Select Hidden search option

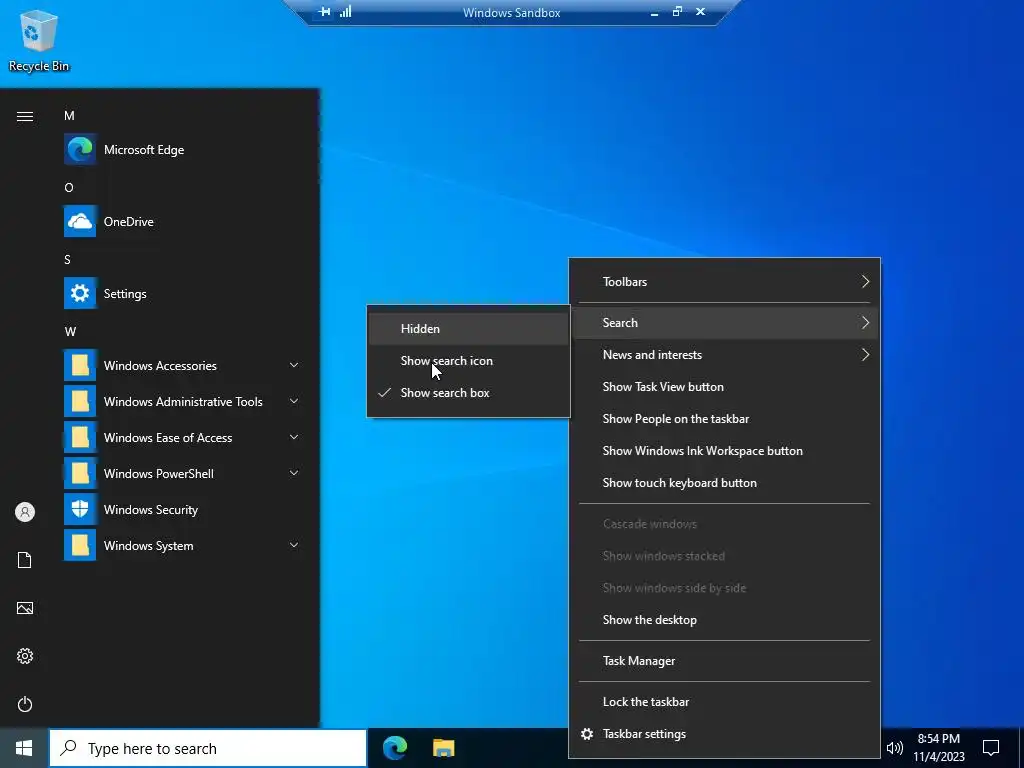[468, 328]
